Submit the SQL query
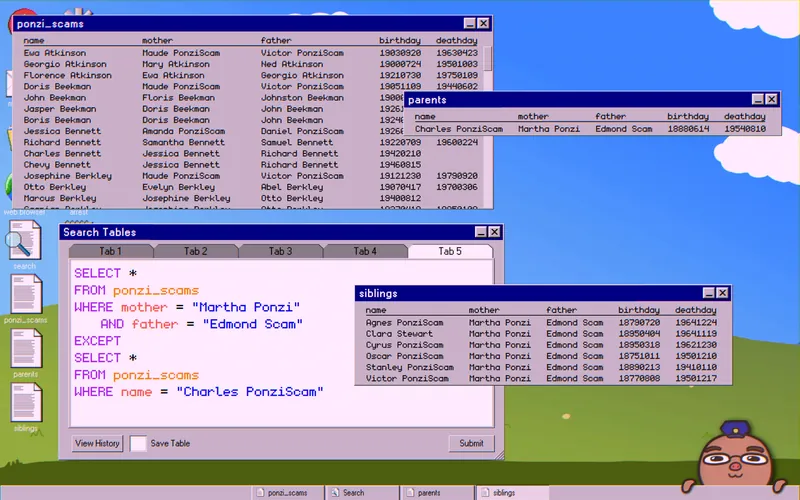Viewport: 800px width, 500px height. point(471,443)
